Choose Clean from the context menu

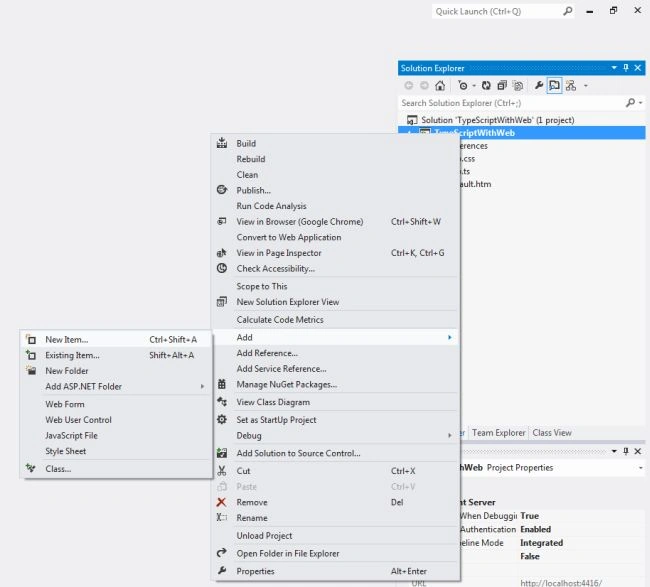tap(335, 175)
